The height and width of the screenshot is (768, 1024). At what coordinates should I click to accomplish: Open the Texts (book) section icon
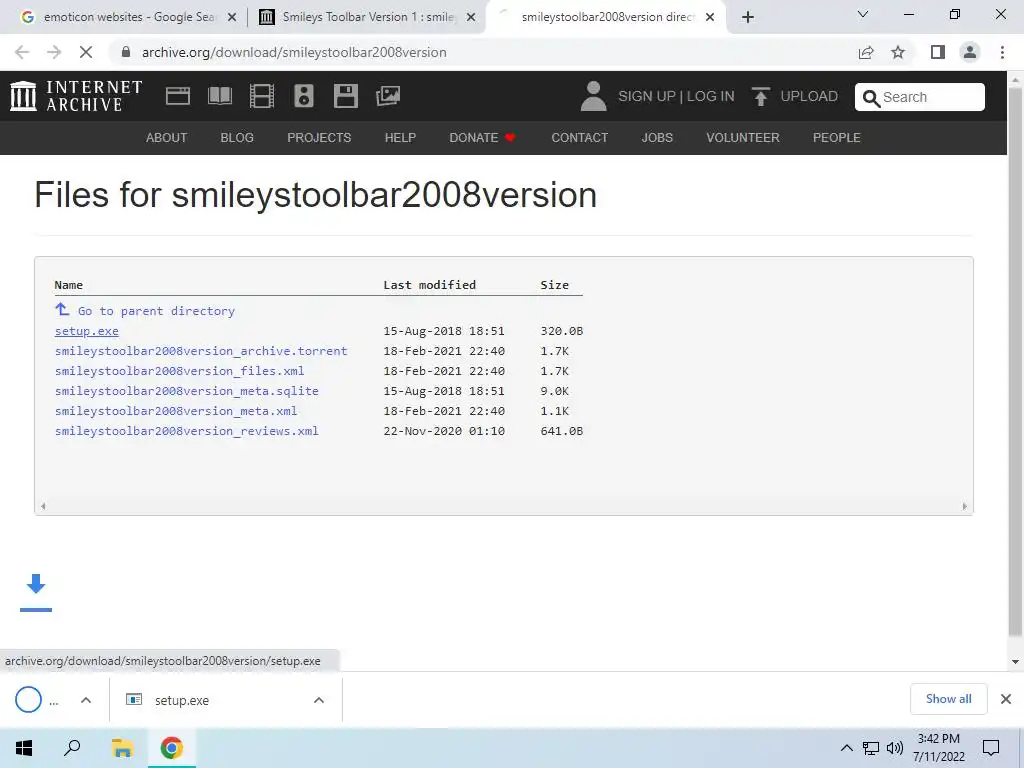click(219, 96)
